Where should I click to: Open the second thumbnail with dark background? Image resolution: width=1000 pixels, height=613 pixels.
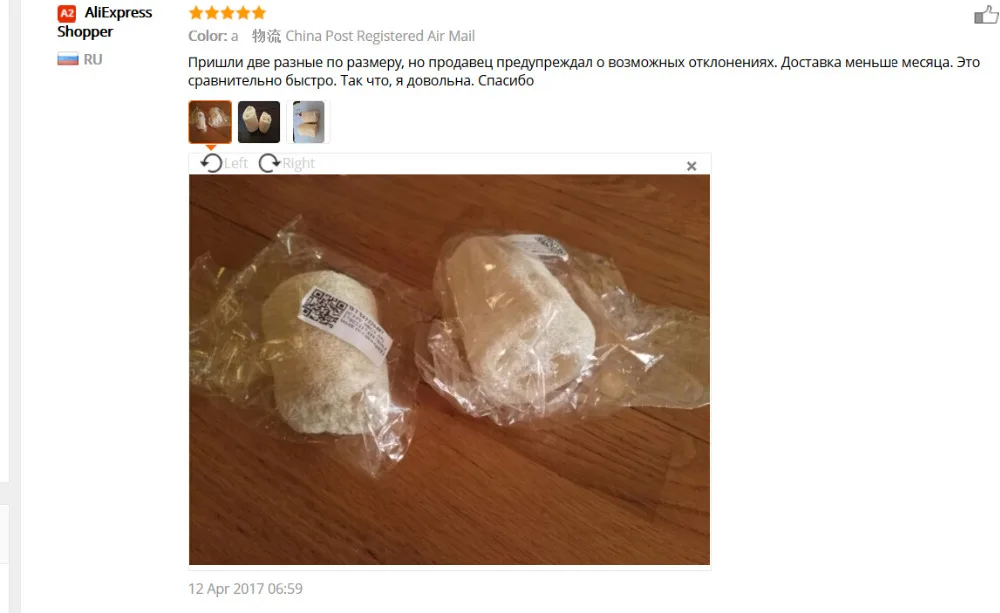(x=259, y=122)
